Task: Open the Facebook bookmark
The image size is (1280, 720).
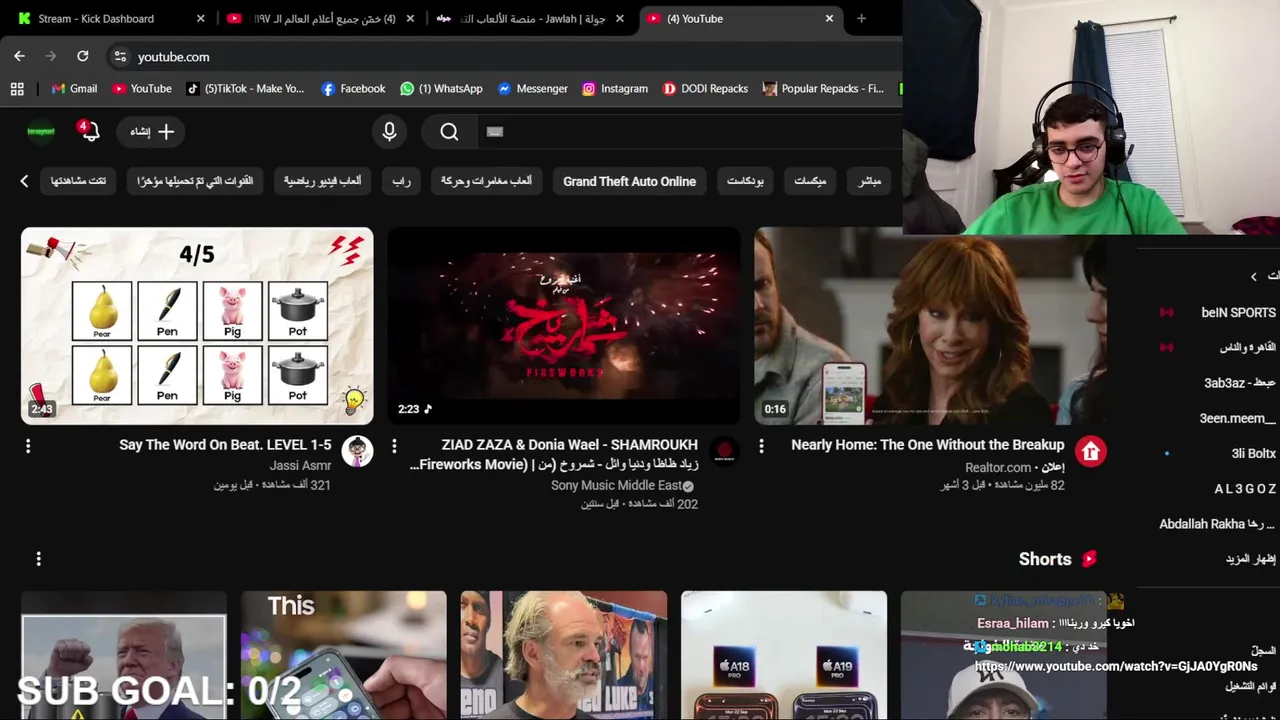Action: (x=353, y=89)
